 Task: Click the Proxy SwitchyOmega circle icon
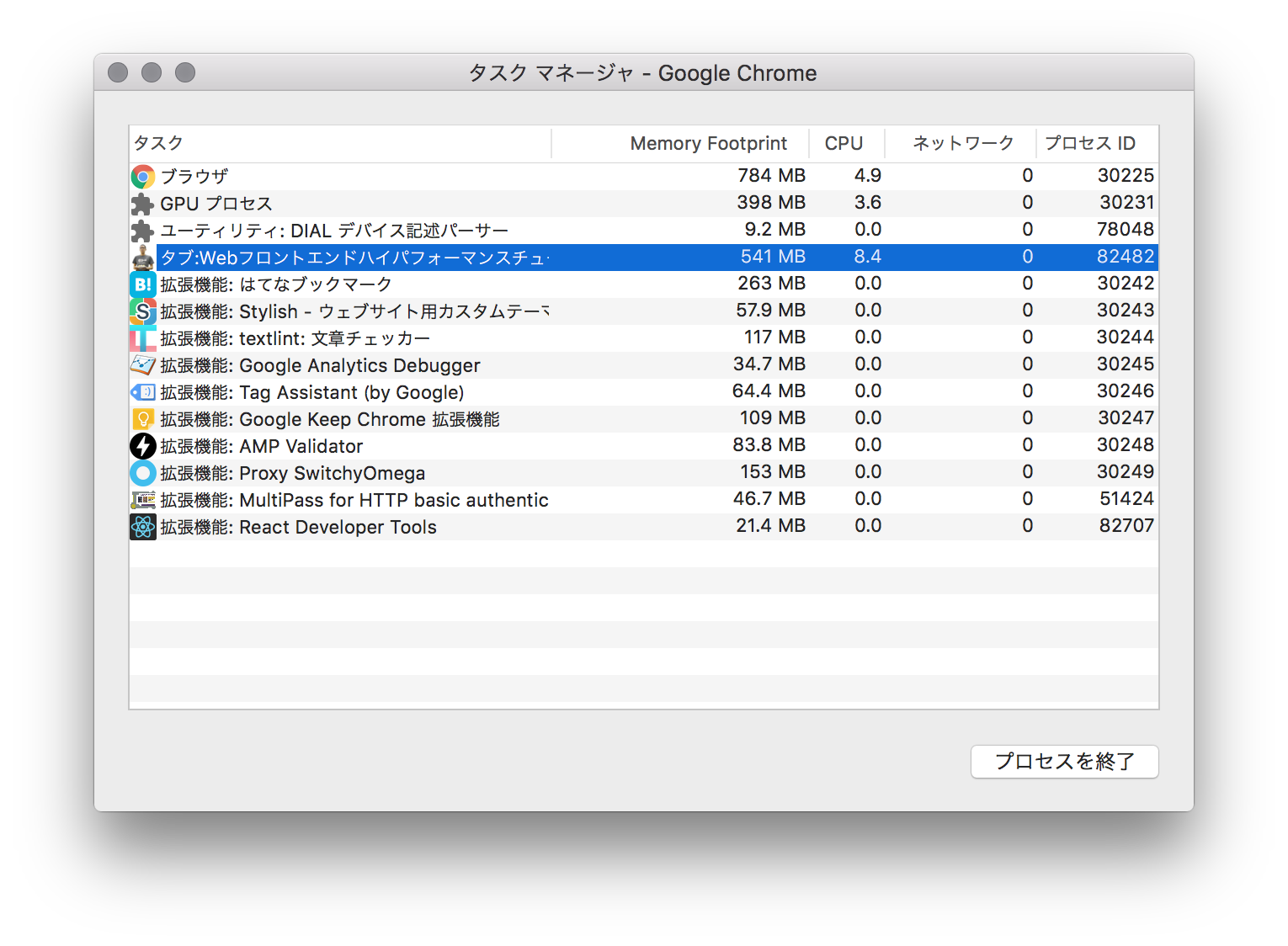(x=143, y=473)
